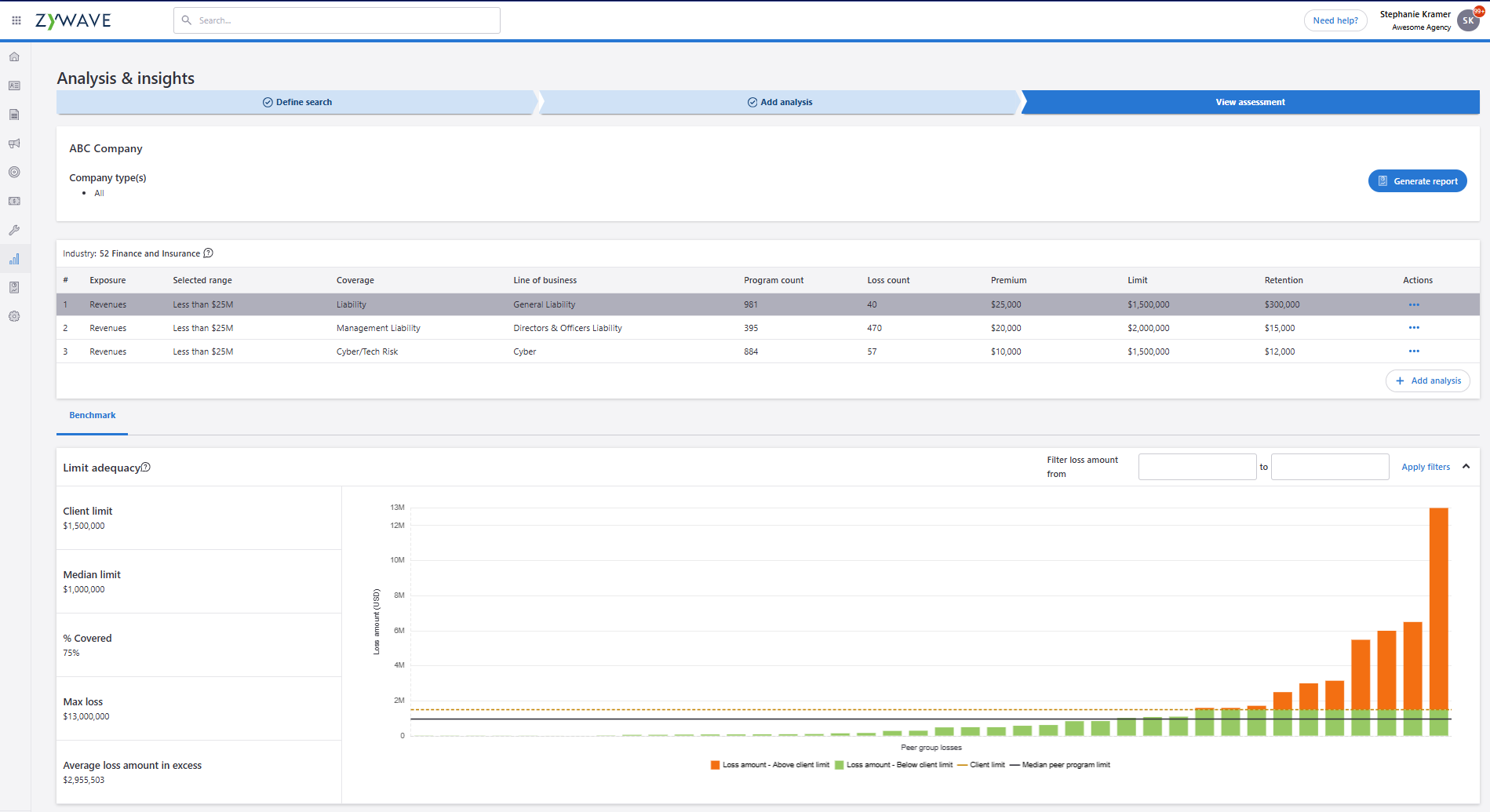
Task: Click the target icon in sidebar
Action: point(14,173)
